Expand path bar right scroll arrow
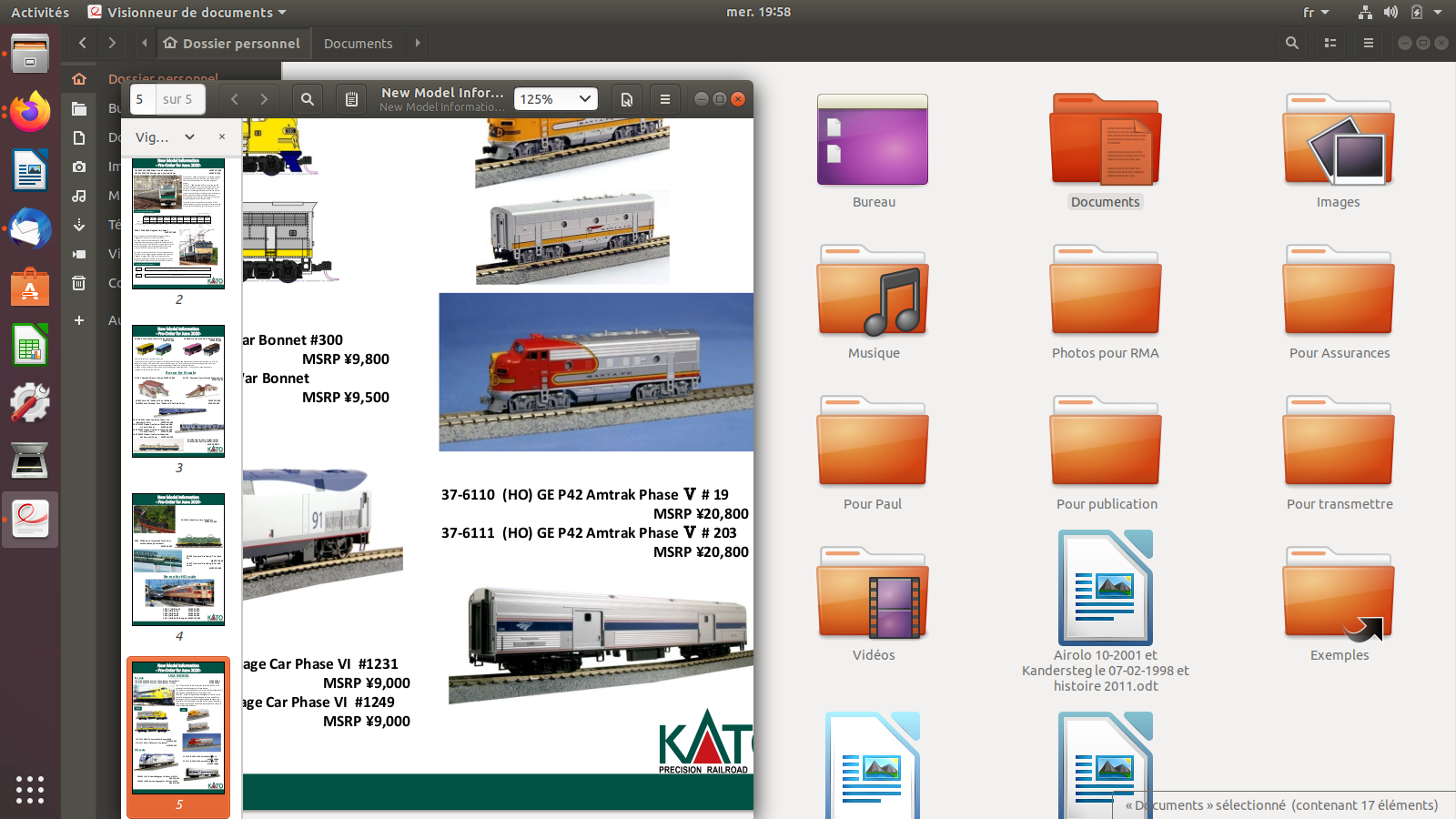1456x819 pixels. point(418,43)
